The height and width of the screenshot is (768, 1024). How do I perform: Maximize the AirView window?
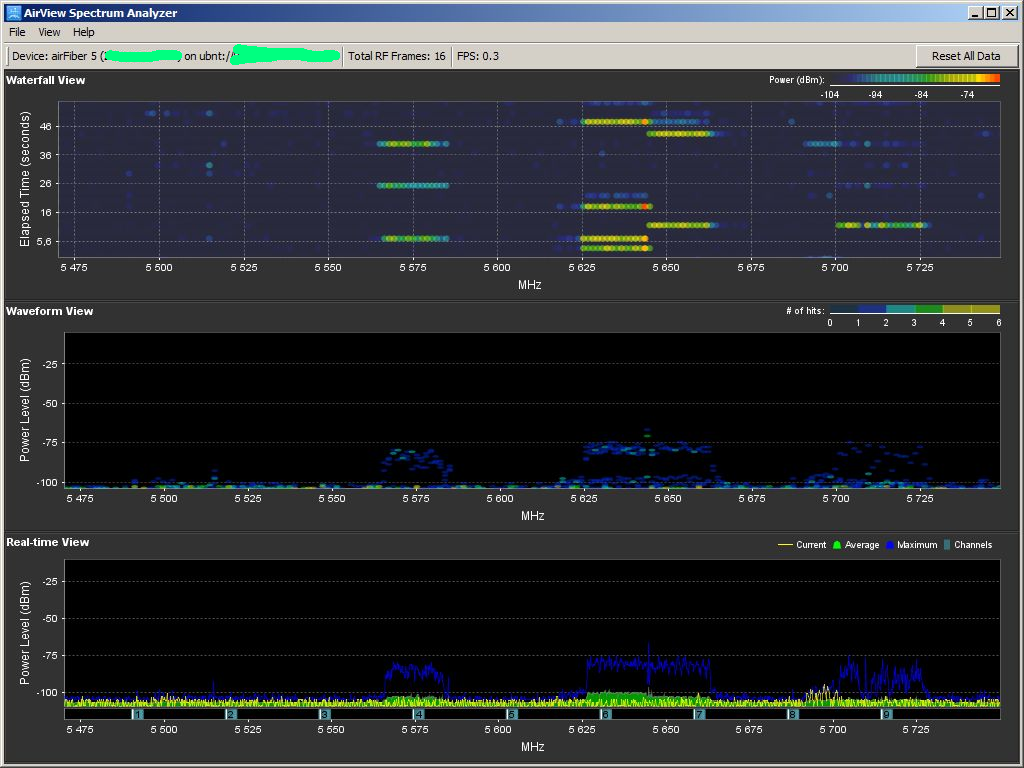pyautogui.click(x=991, y=12)
